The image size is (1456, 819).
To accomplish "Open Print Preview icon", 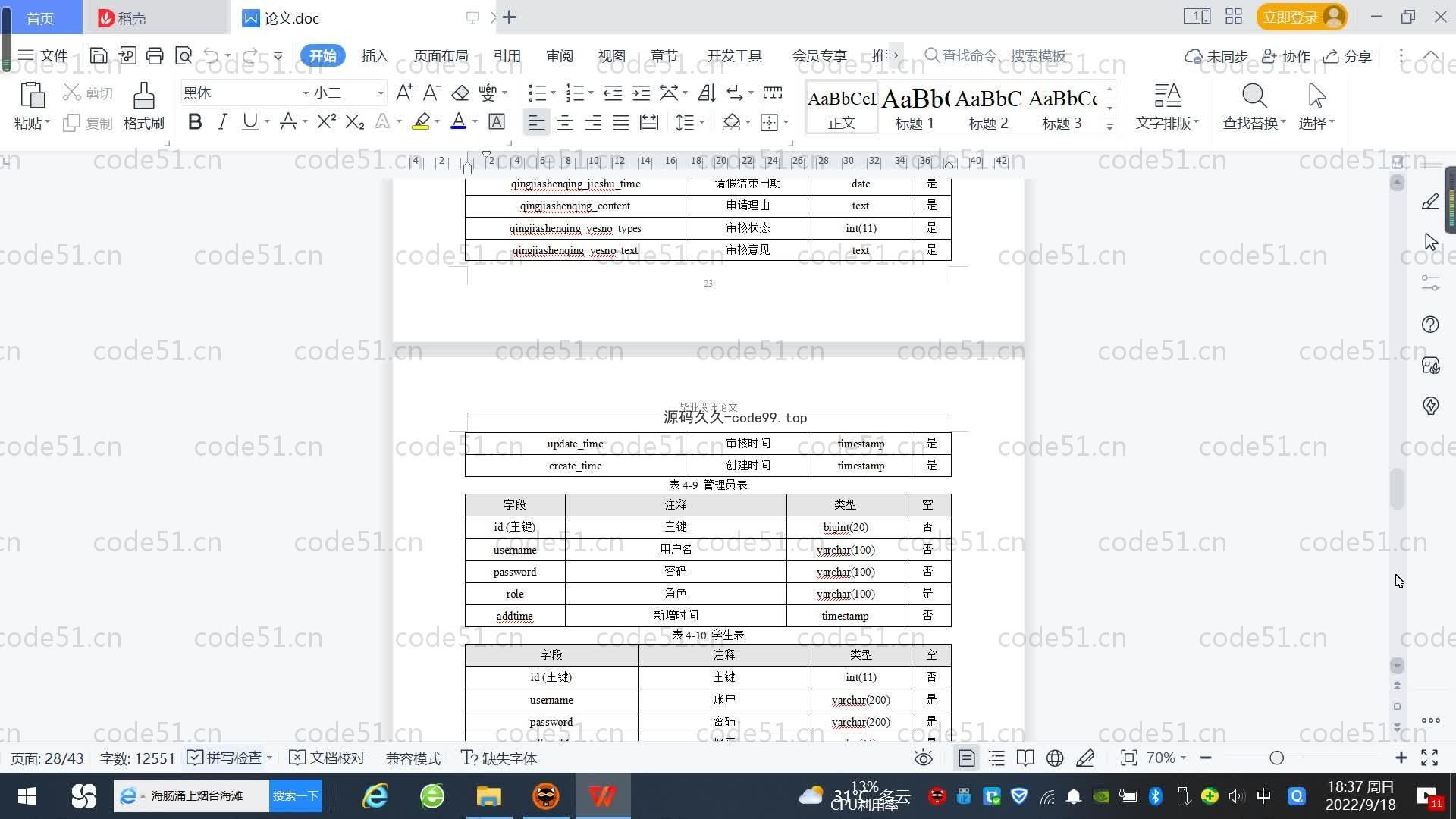I will (x=183, y=55).
